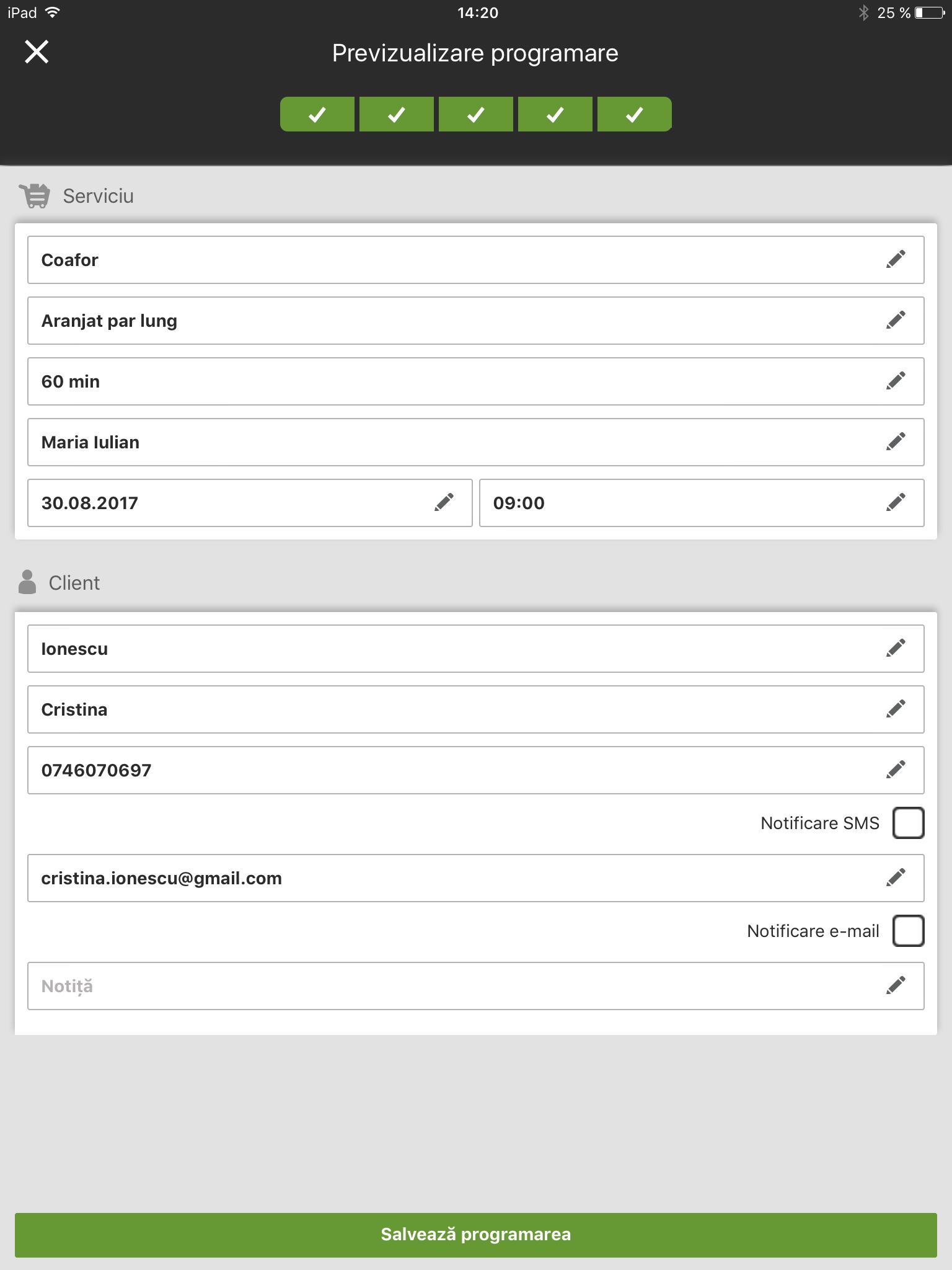
Task: Tap the Wi-Fi icon in status bar
Action: coord(53,12)
